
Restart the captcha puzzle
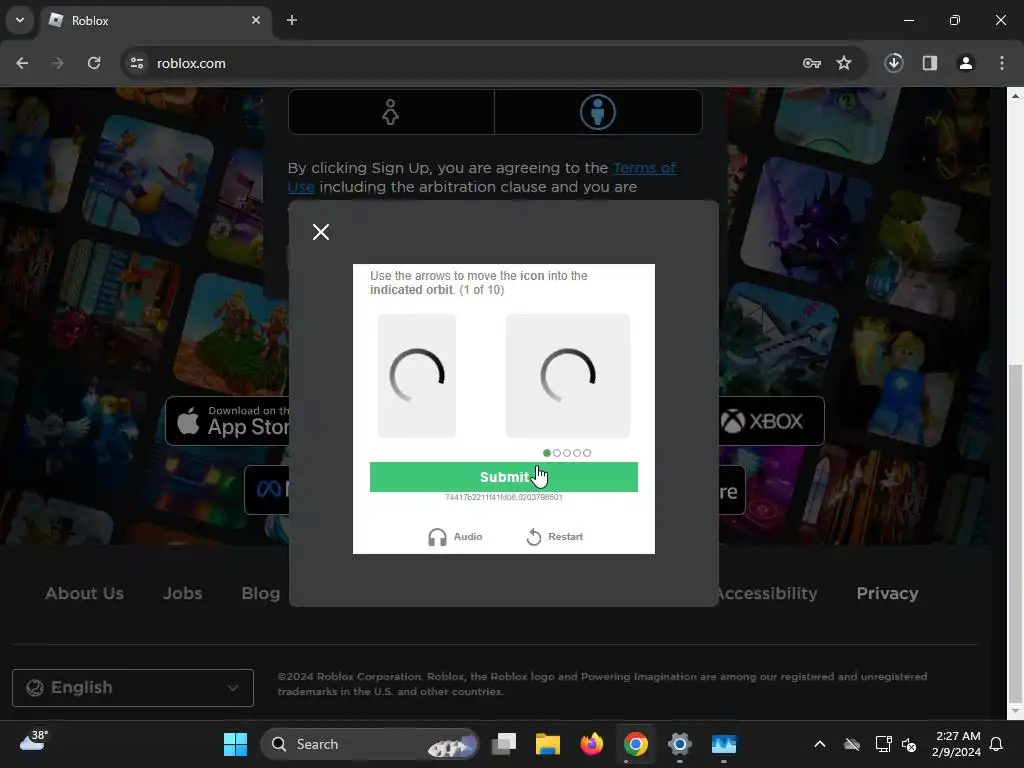[554, 537]
